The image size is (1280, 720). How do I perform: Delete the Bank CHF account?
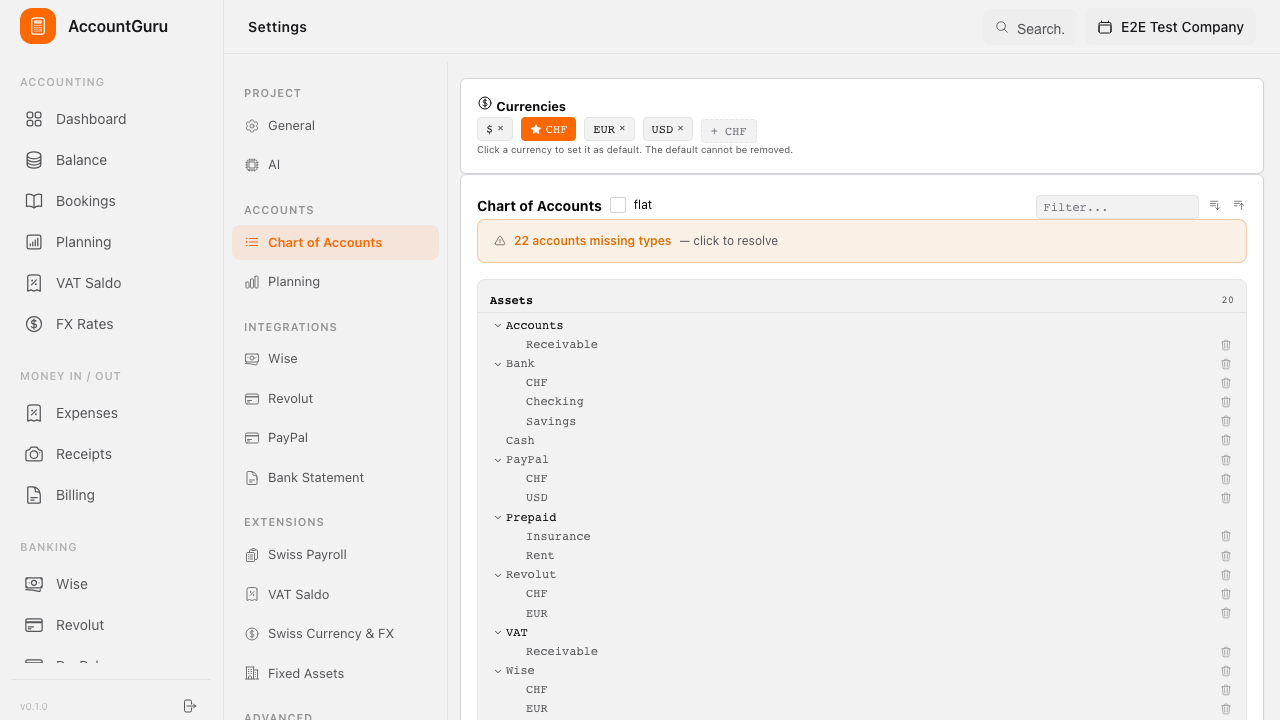1226,383
